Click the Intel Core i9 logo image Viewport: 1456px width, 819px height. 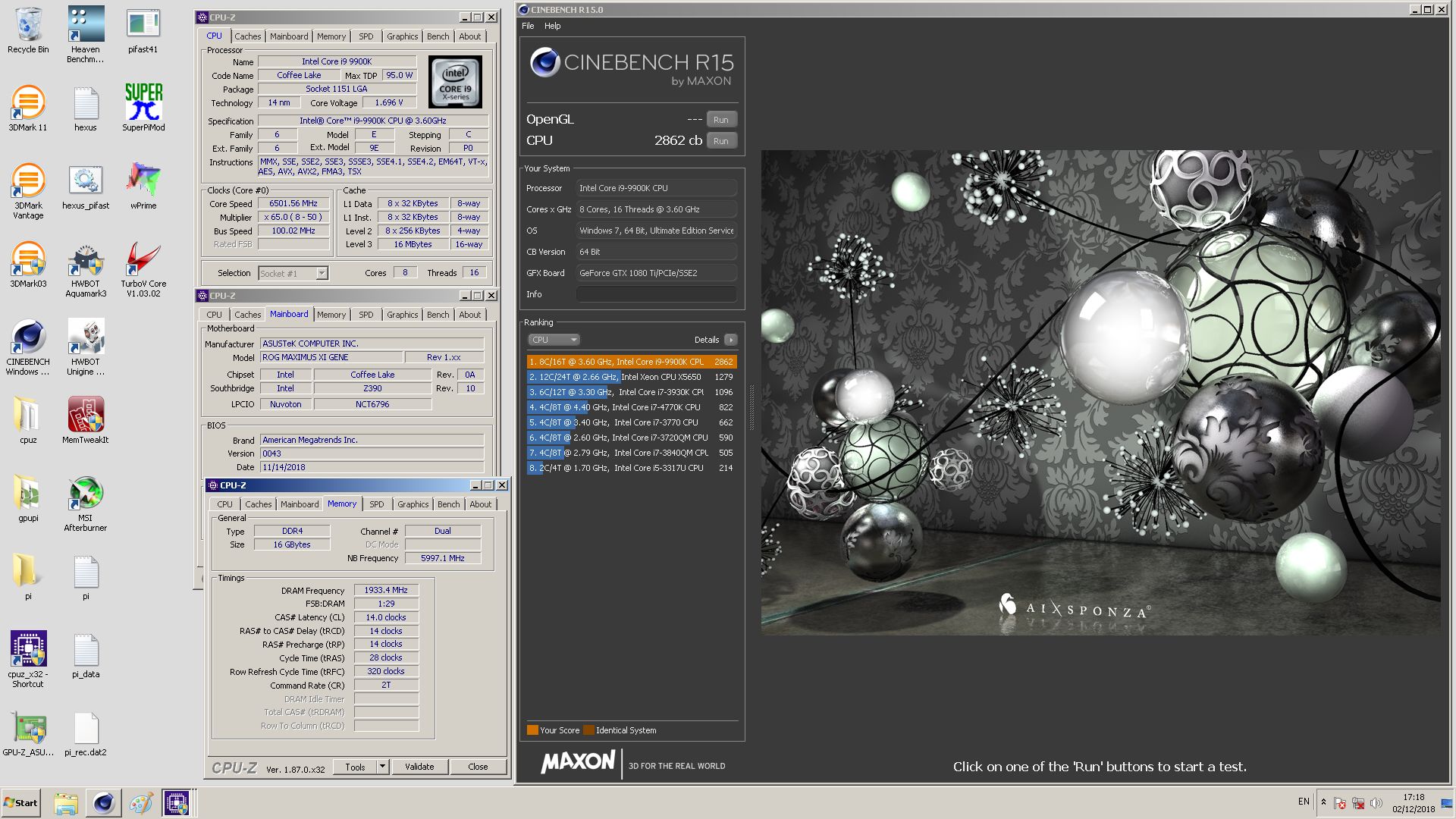point(455,81)
